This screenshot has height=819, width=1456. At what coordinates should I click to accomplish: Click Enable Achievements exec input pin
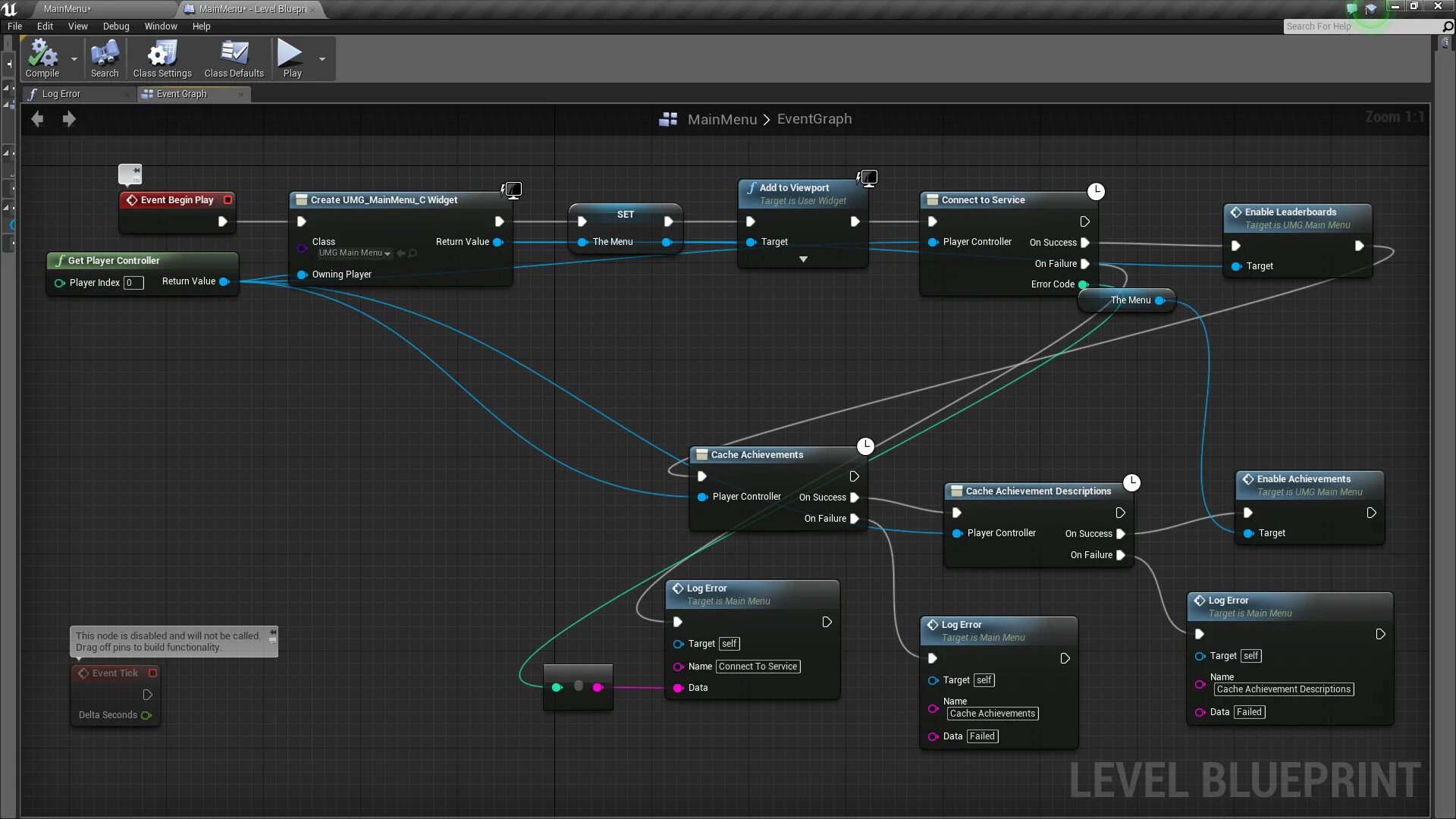(x=1247, y=513)
